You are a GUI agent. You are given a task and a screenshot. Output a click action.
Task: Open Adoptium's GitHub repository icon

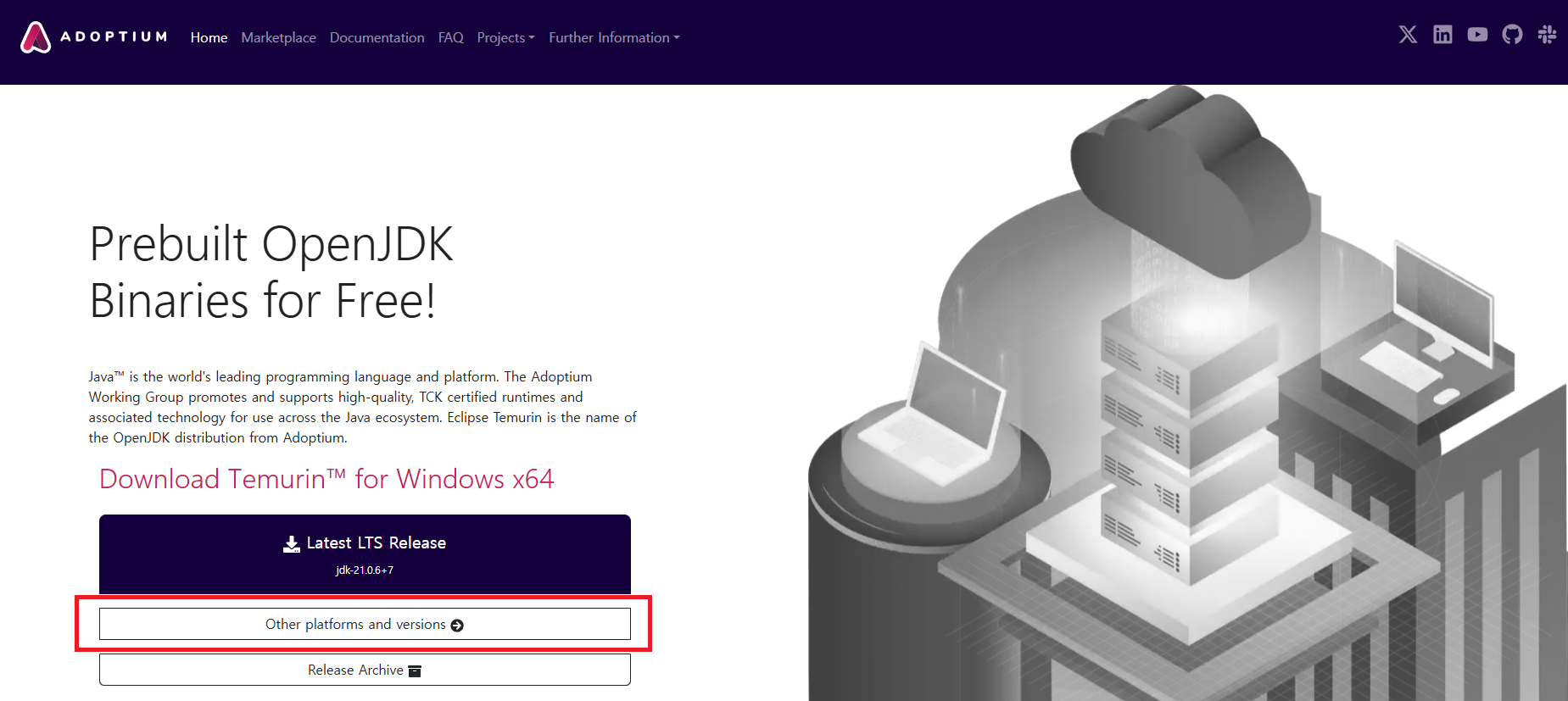click(1512, 34)
